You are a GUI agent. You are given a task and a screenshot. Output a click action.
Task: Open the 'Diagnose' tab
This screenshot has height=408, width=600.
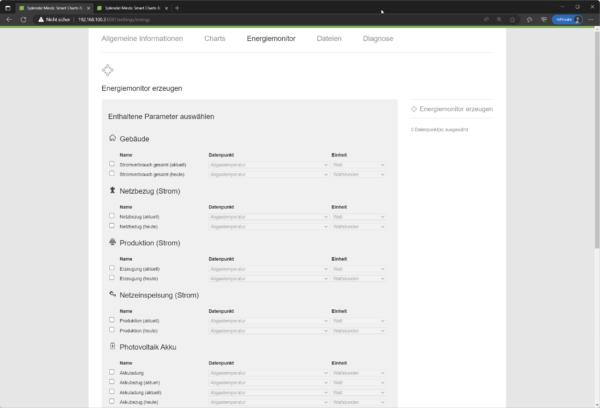click(378, 39)
